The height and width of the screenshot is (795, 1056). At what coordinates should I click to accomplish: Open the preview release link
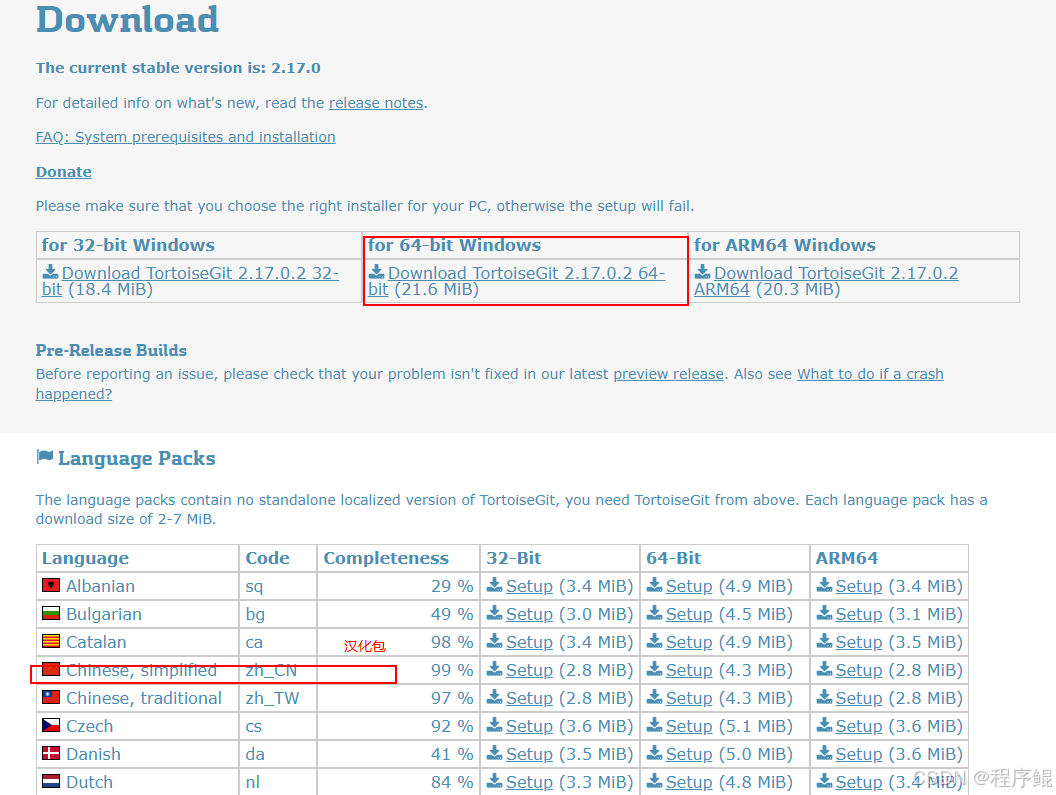click(668, 374)
